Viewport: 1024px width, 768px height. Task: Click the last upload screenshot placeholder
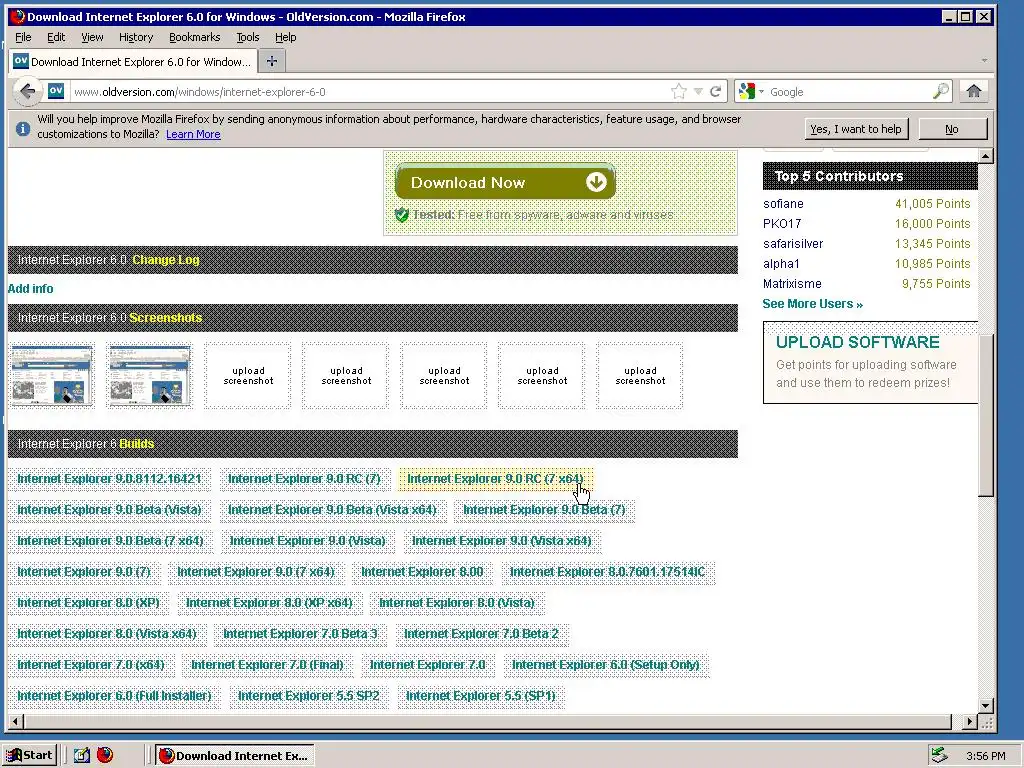[640, 376]
